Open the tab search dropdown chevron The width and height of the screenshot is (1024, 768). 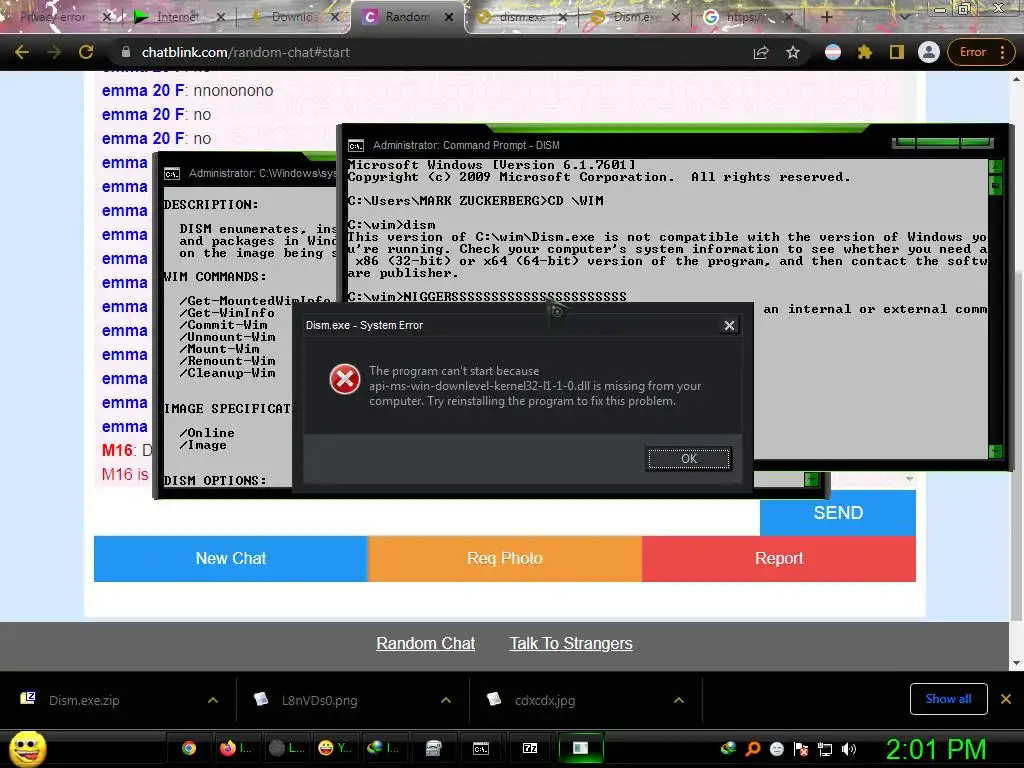[x=905, y=17]
